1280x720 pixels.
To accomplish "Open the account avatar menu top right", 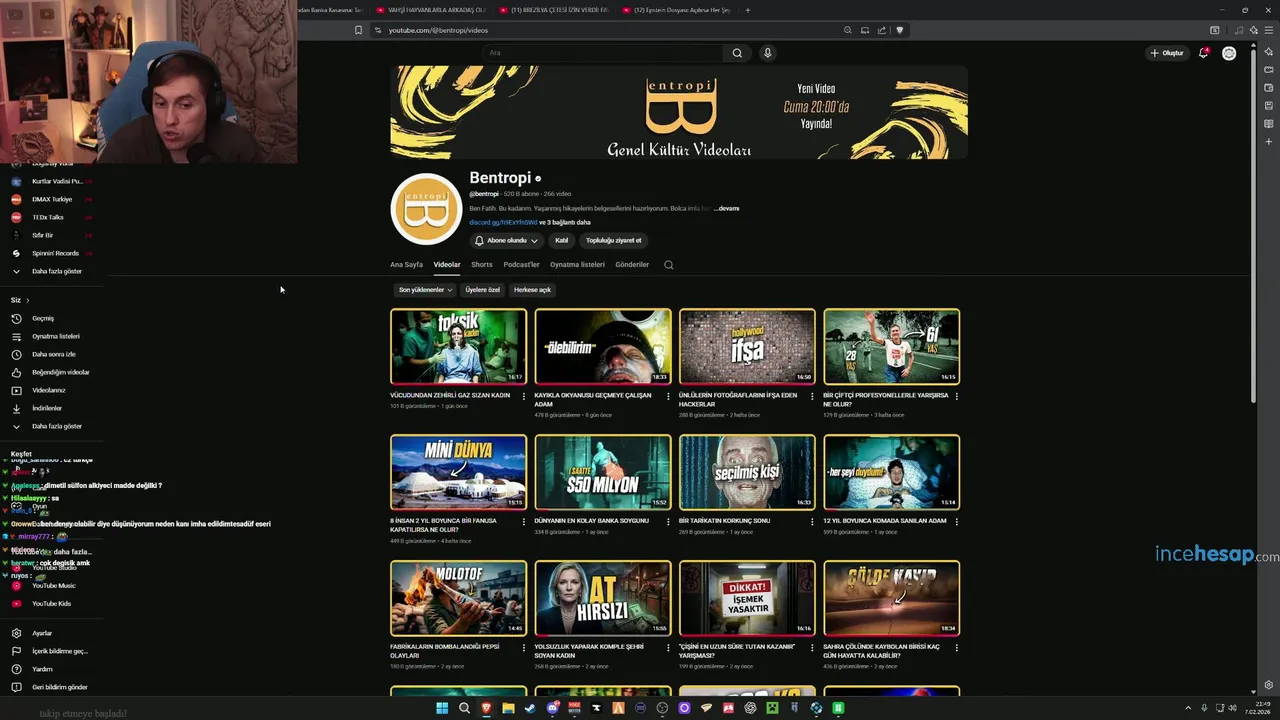I will (x=1229, y=53).
